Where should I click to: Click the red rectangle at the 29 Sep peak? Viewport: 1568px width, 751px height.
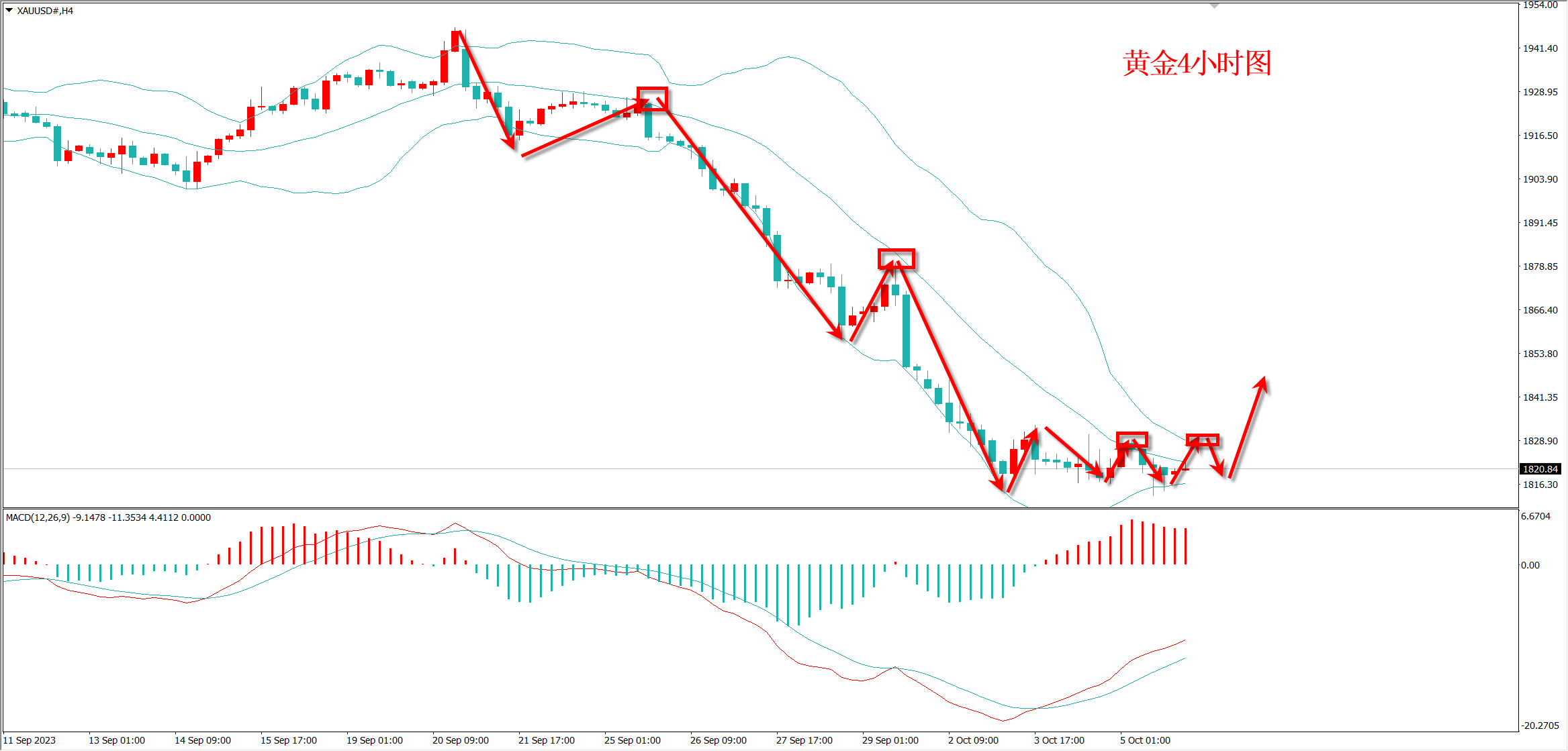[896, 259]
